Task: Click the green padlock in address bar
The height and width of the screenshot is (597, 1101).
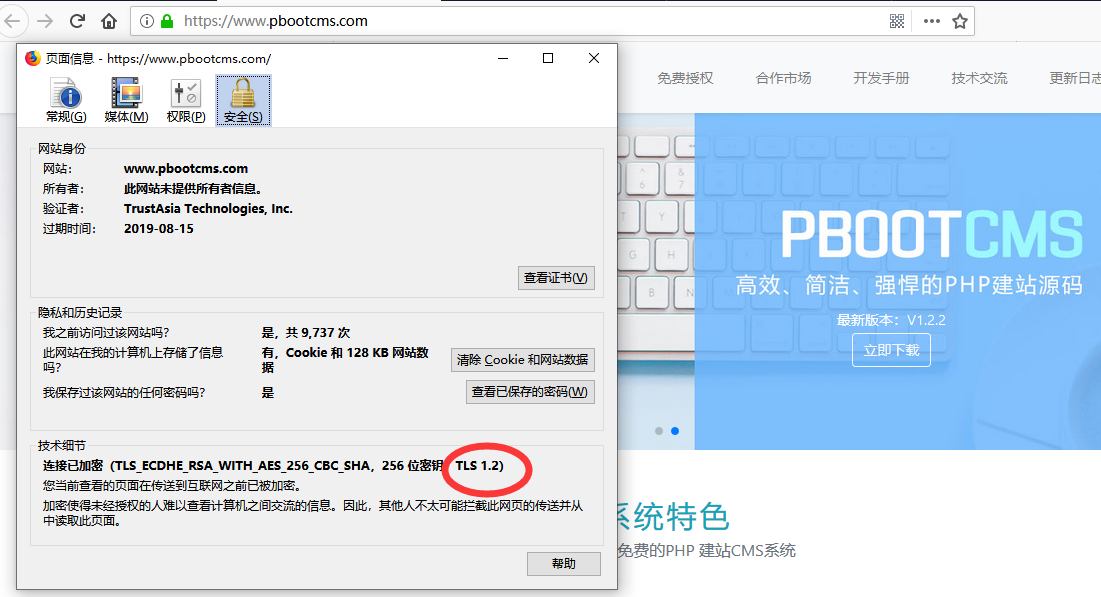Action: pos(167,21)
